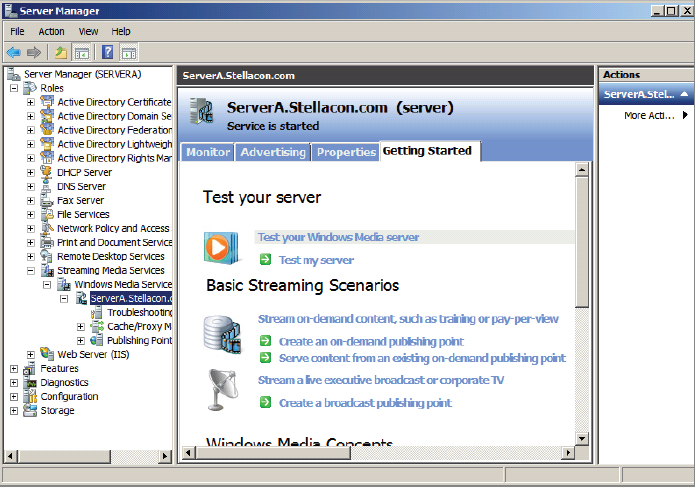This screenshot has width=695, height=487.
Task: Click the Streaming Media Services icon
Action: (47, 270)
